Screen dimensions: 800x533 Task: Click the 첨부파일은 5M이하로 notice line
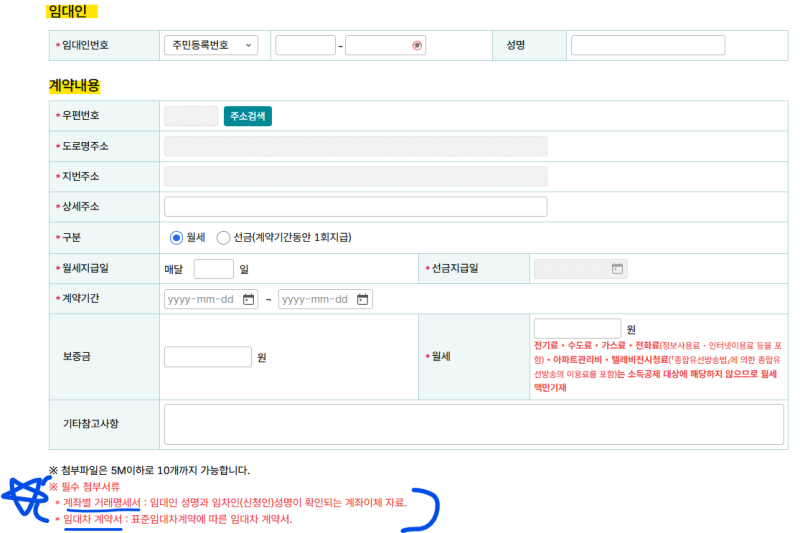149,470
